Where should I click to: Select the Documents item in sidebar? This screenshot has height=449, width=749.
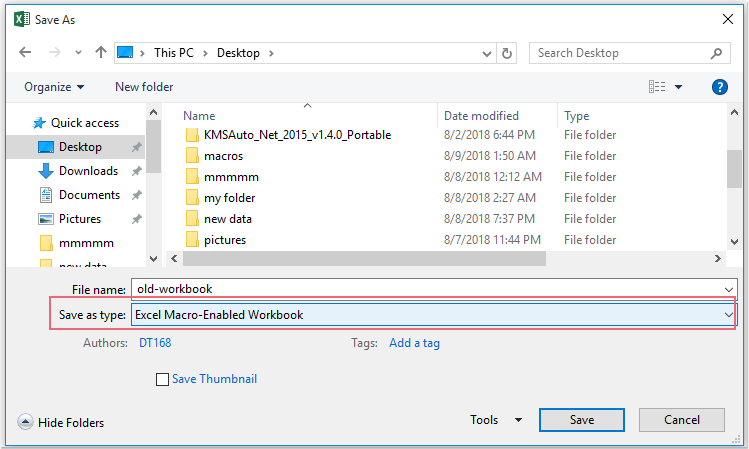(89, 195)
